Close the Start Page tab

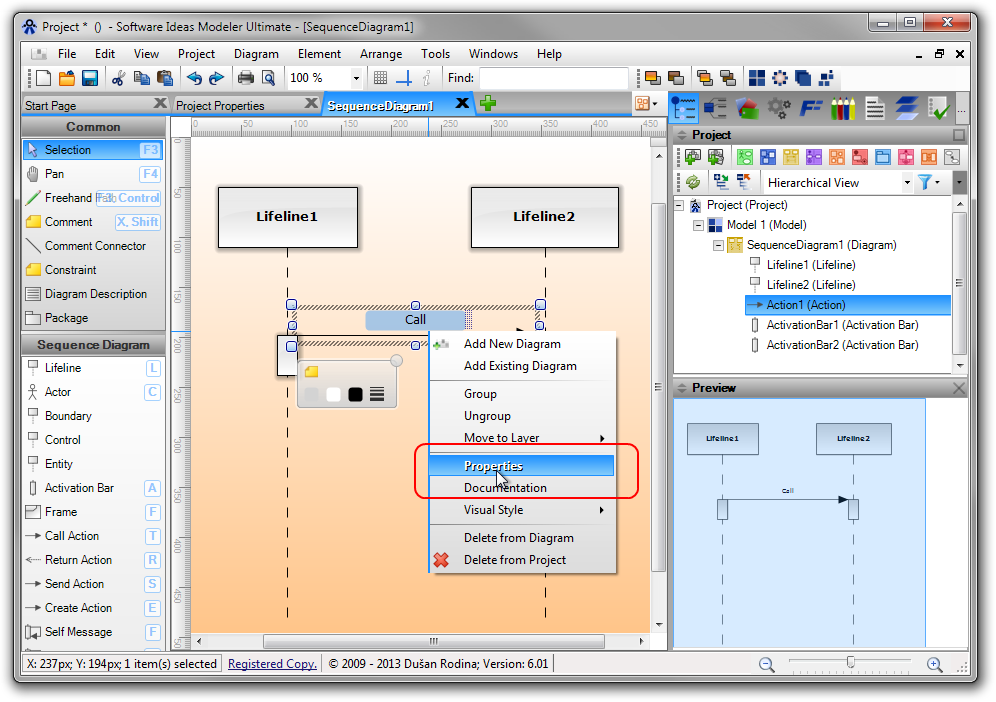coord(160,103)
